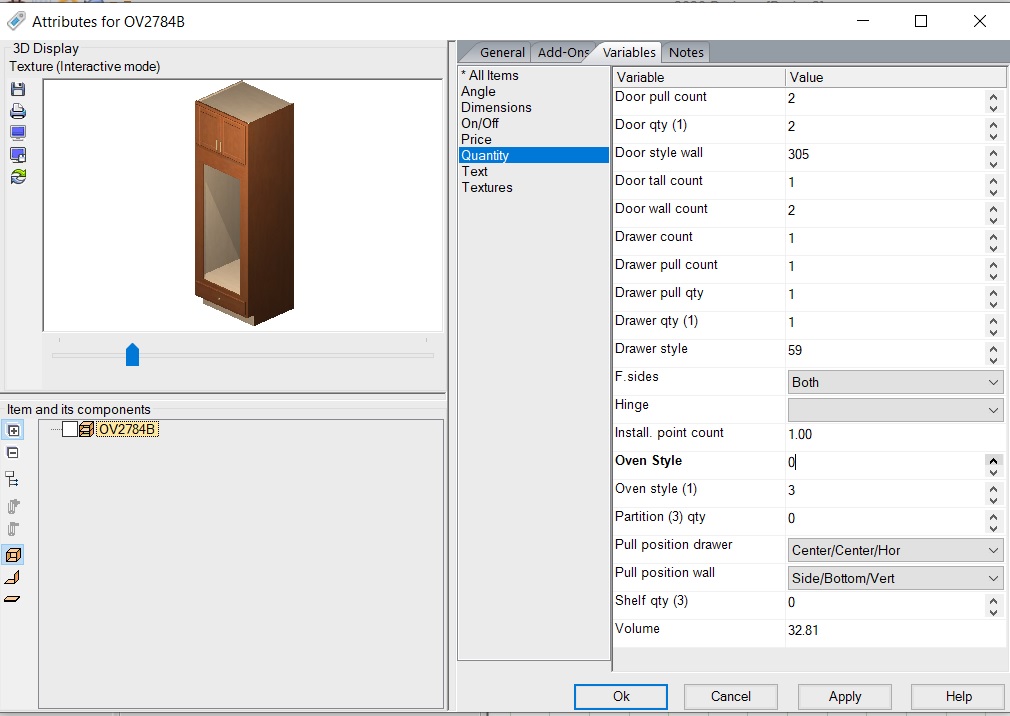Select the OV2784B item in the component tree
This screenshot has width=1010, height=716.
tap(127, 429)
